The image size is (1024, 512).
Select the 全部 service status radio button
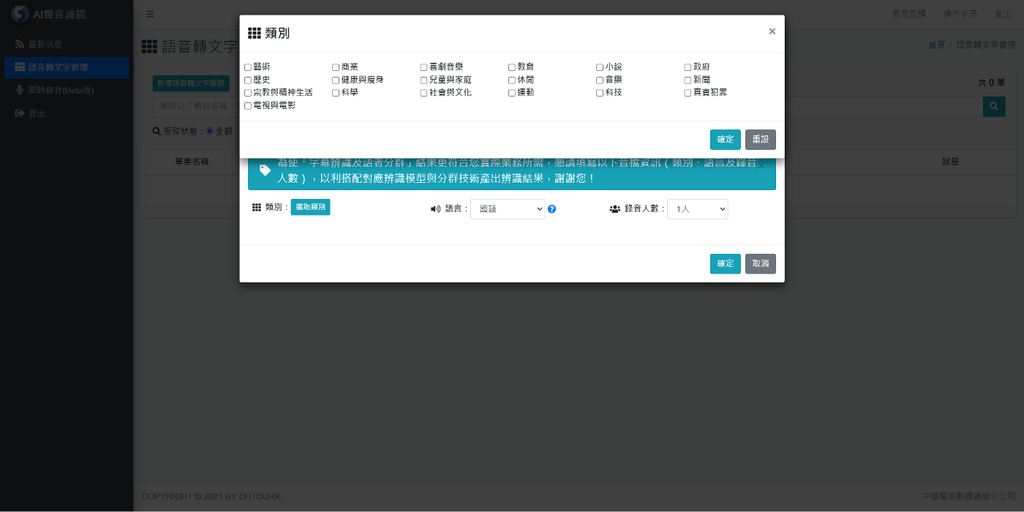[210, 131]
